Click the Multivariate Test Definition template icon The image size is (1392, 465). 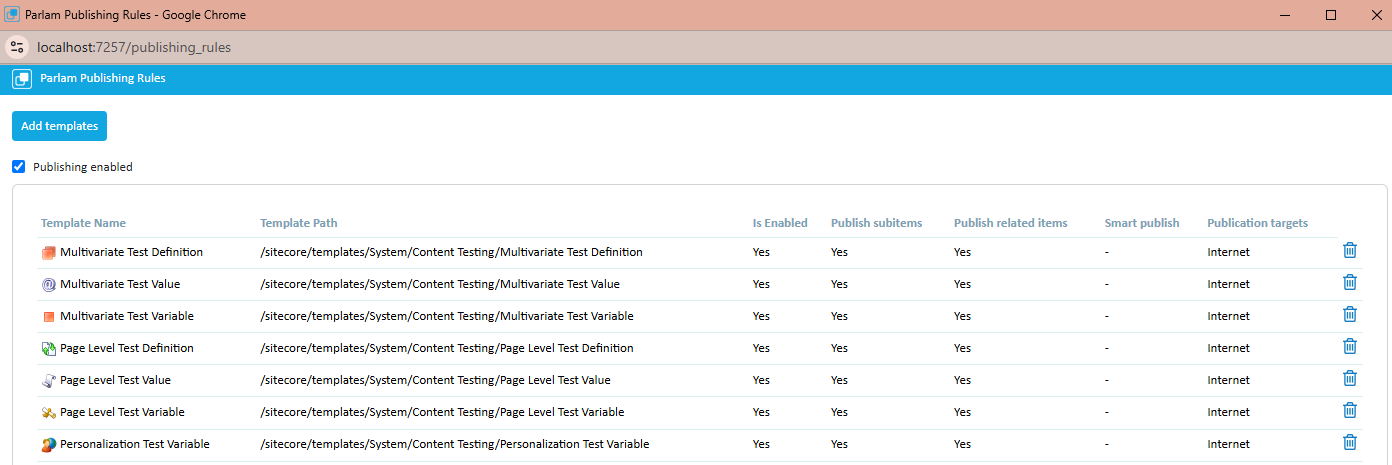tap(48, 252)
